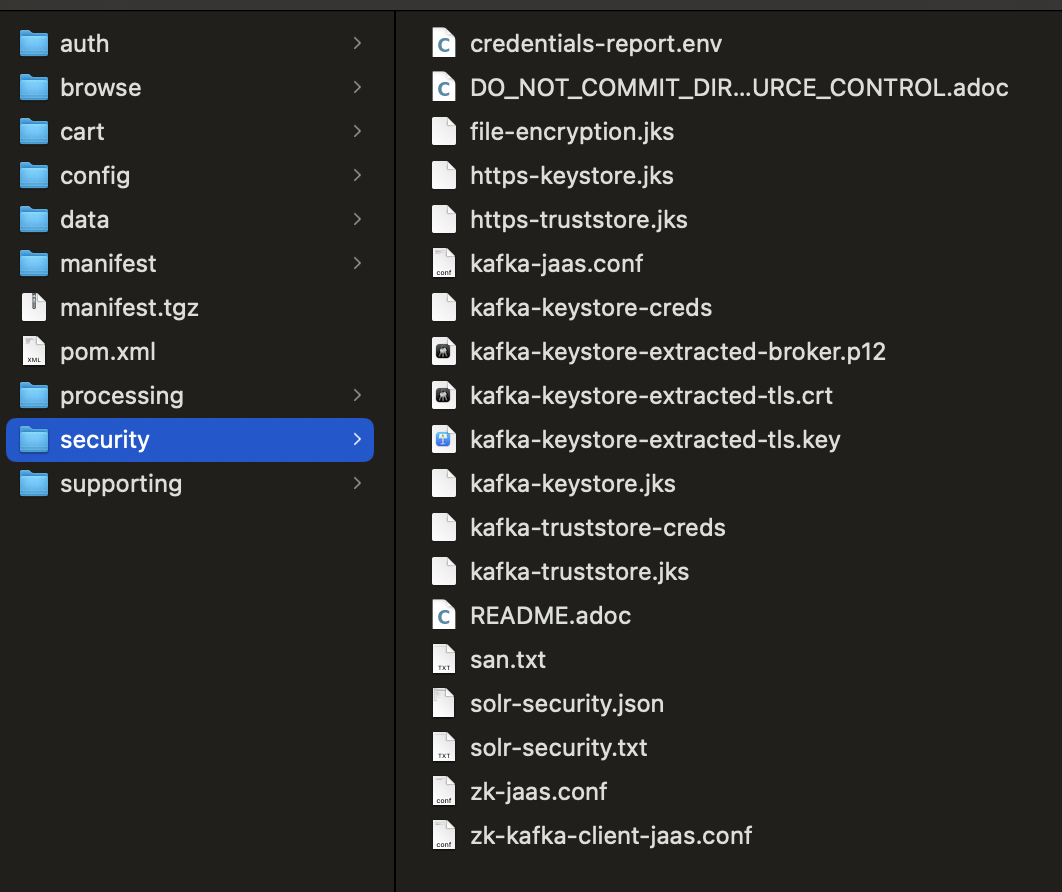Click the zk-jaas.conf file icon
This screenshot has height=892, width=1062.
click(x=444, y=792)
